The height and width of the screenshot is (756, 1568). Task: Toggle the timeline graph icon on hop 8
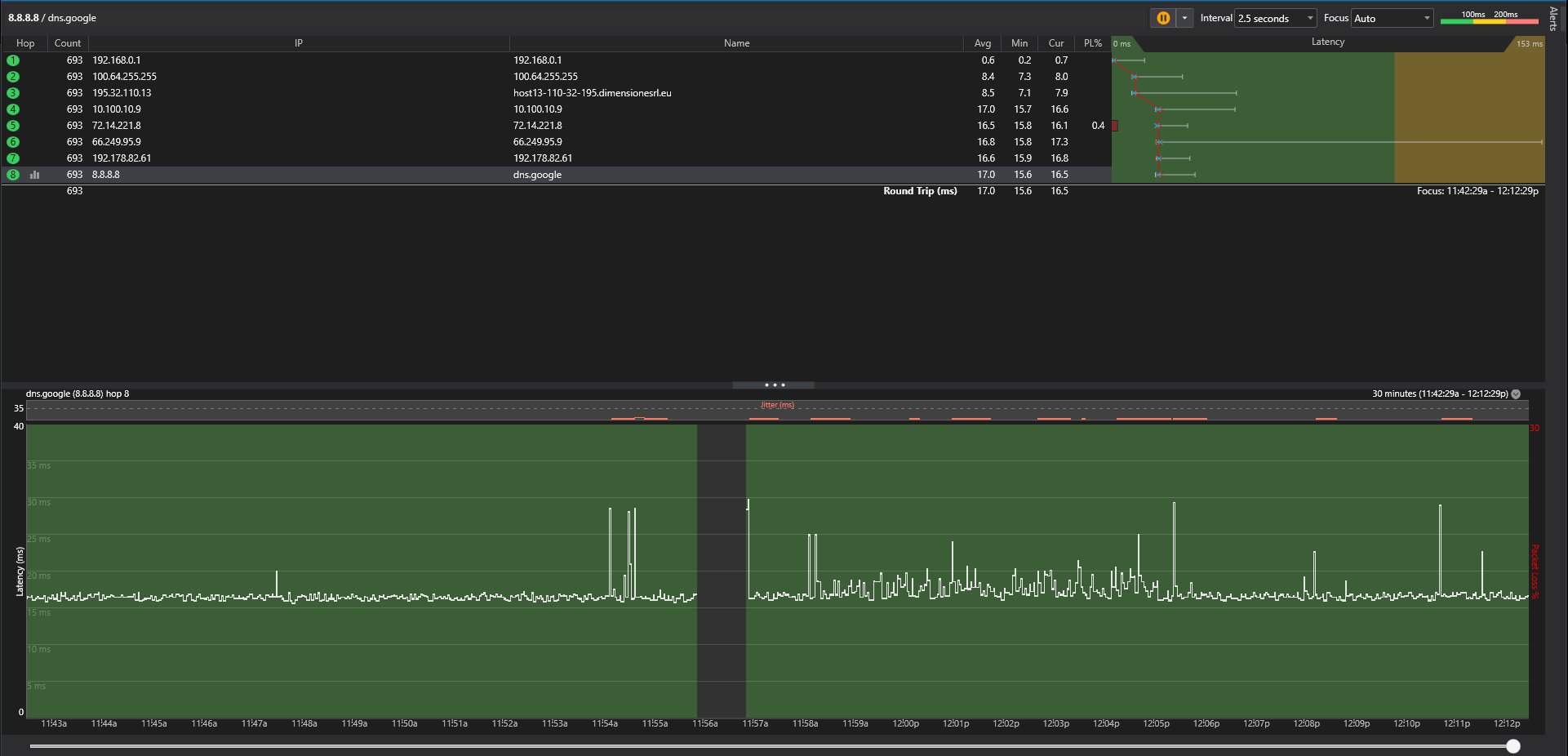point(35,175)
